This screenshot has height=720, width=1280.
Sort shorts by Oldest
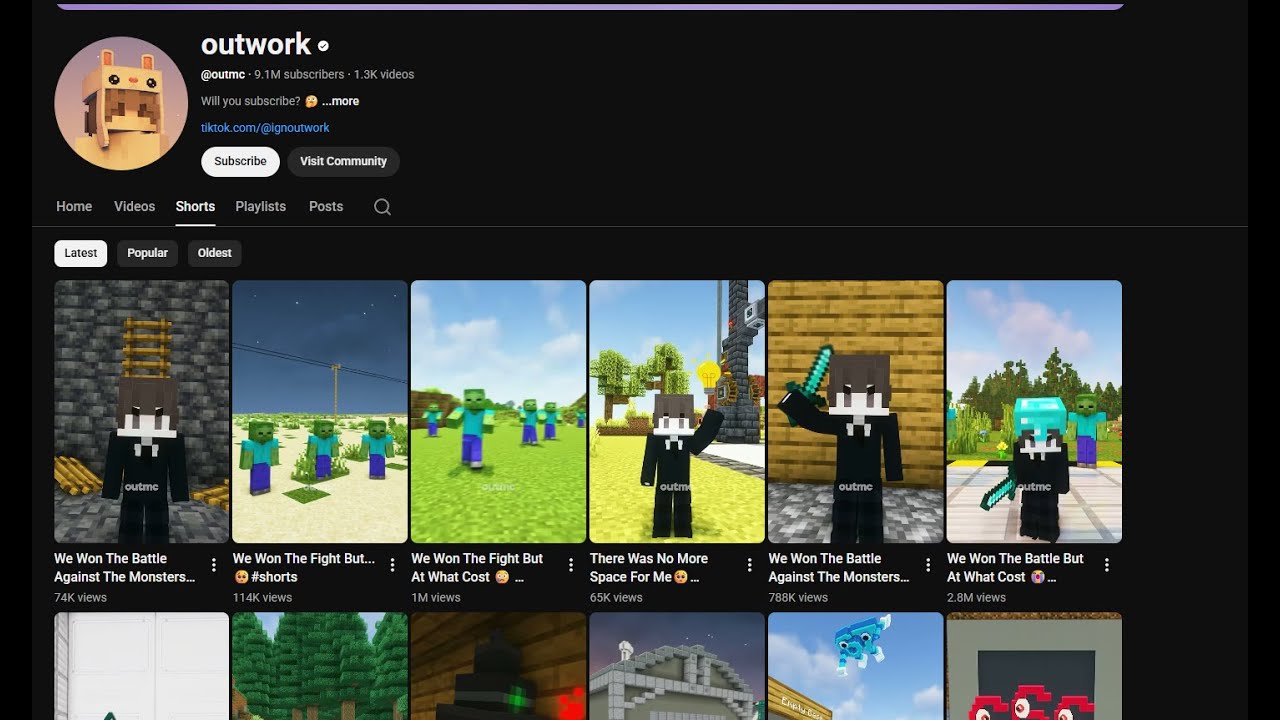[x=215, y=253]
